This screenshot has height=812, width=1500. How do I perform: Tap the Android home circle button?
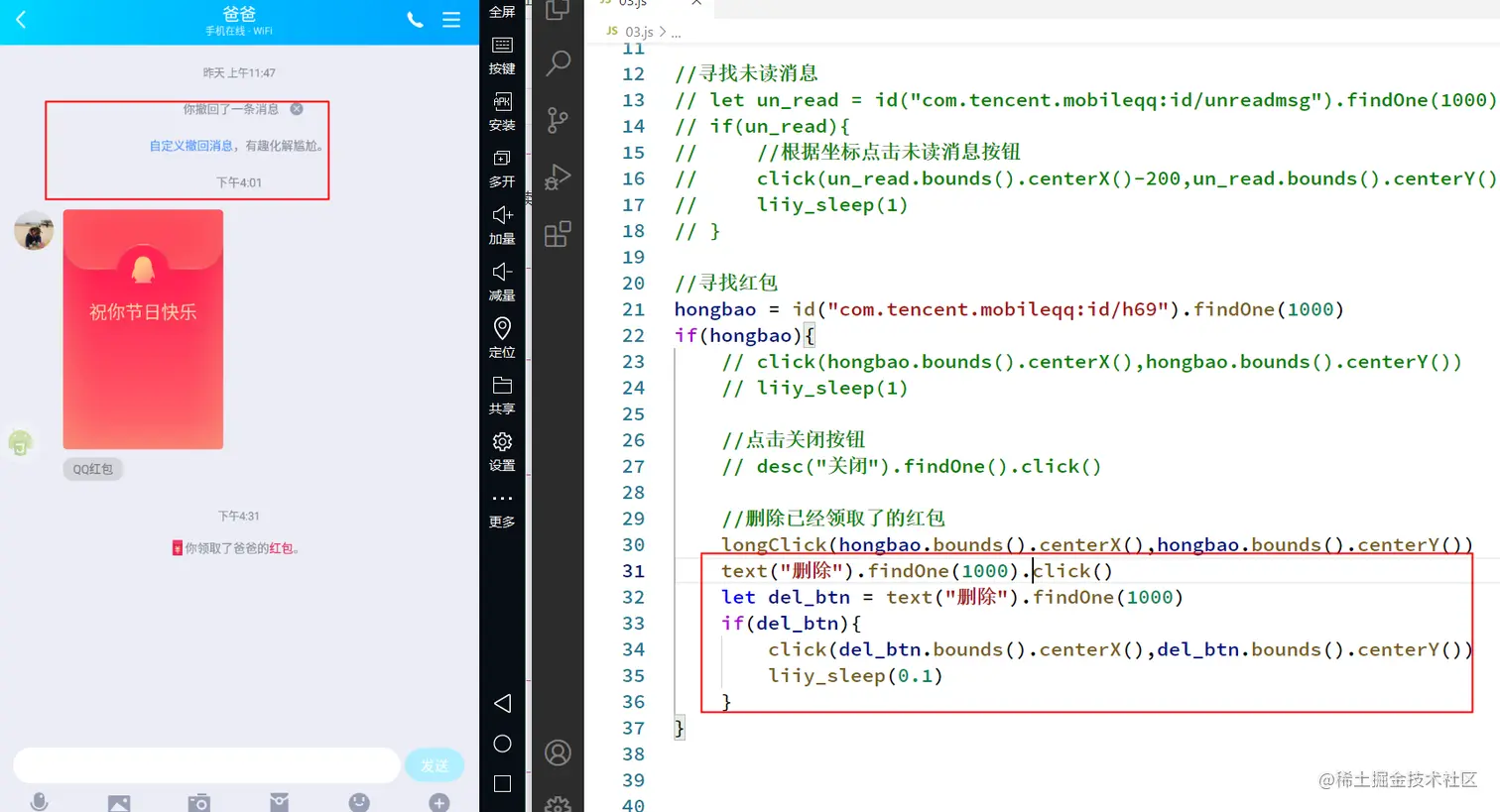tap(502, 744)
